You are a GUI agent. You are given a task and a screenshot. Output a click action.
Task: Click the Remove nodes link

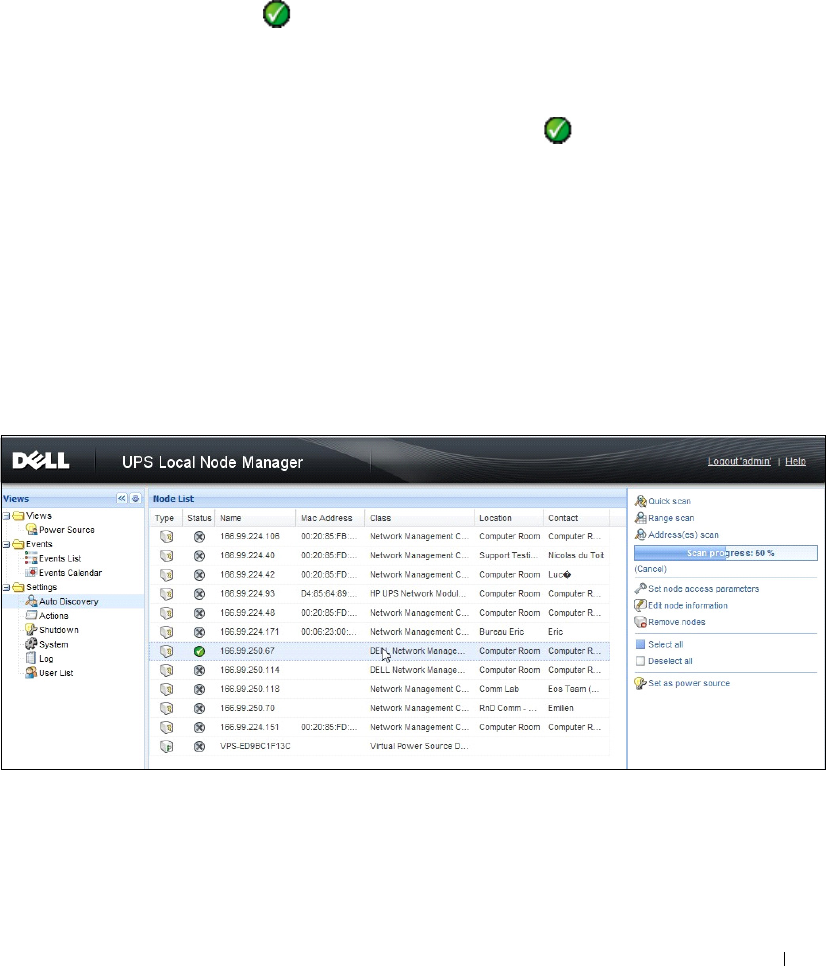[676, 622]
